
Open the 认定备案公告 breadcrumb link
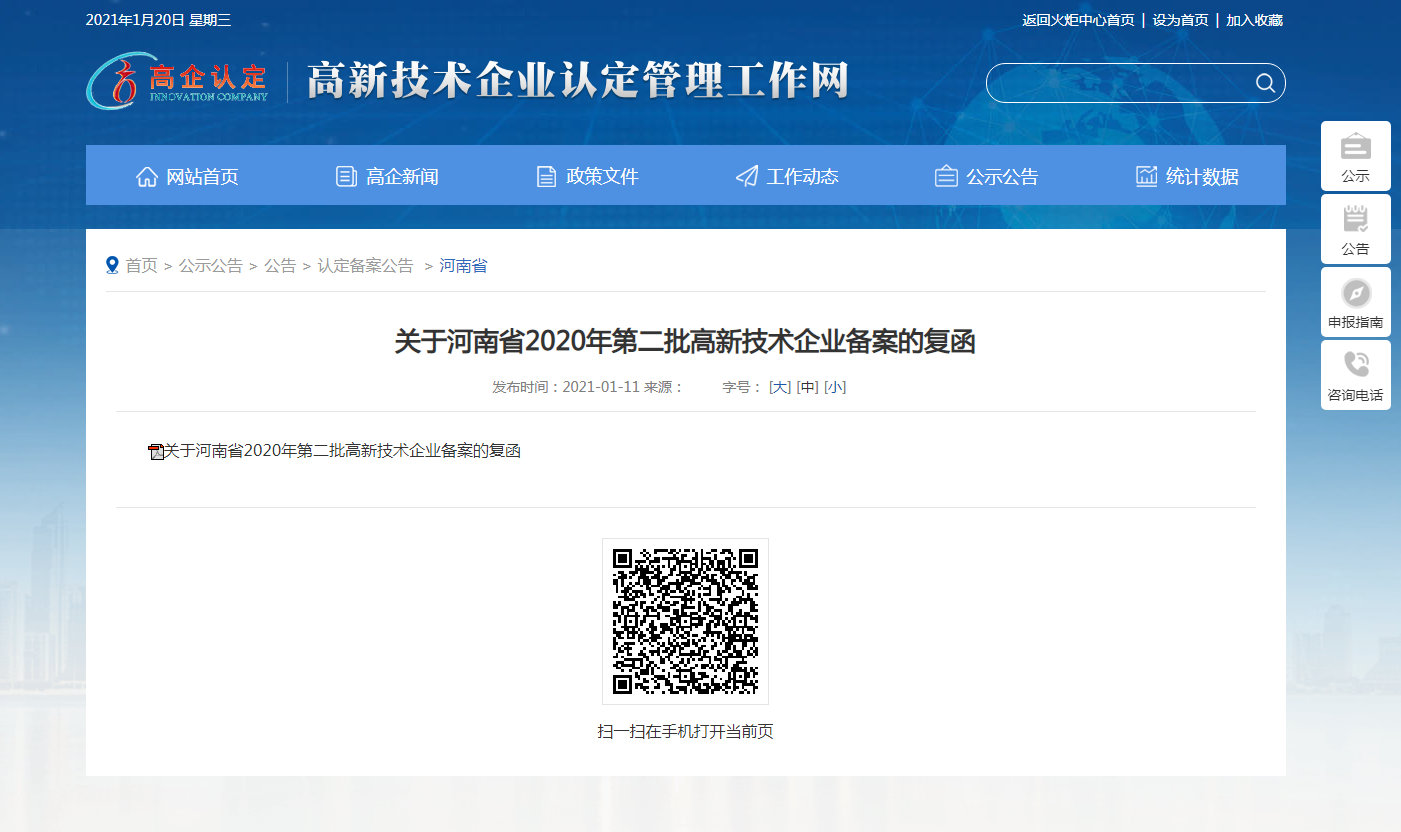tap(365, 266)
